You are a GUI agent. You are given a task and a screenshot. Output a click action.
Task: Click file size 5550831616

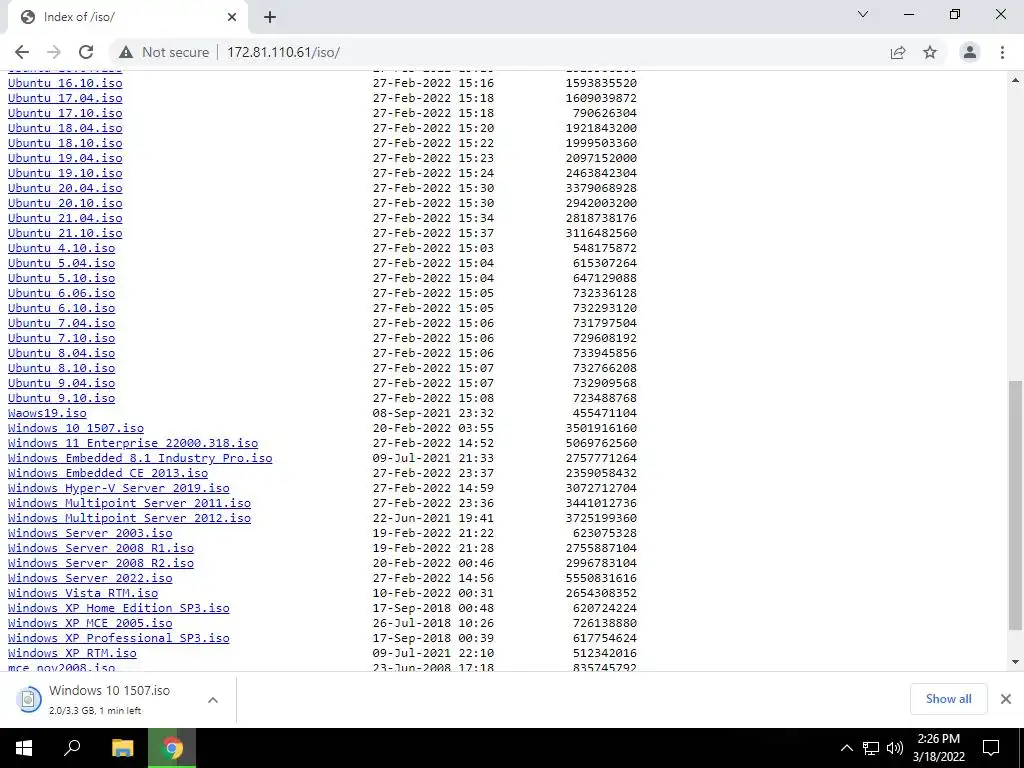coord(601,579)
